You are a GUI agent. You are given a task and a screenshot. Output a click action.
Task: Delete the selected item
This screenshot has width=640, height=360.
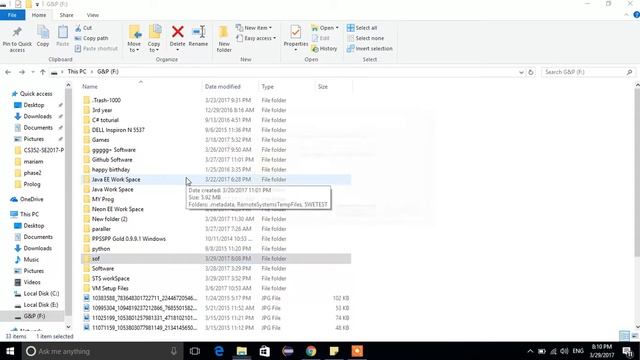pyautogui.click(x=178, y=38)
